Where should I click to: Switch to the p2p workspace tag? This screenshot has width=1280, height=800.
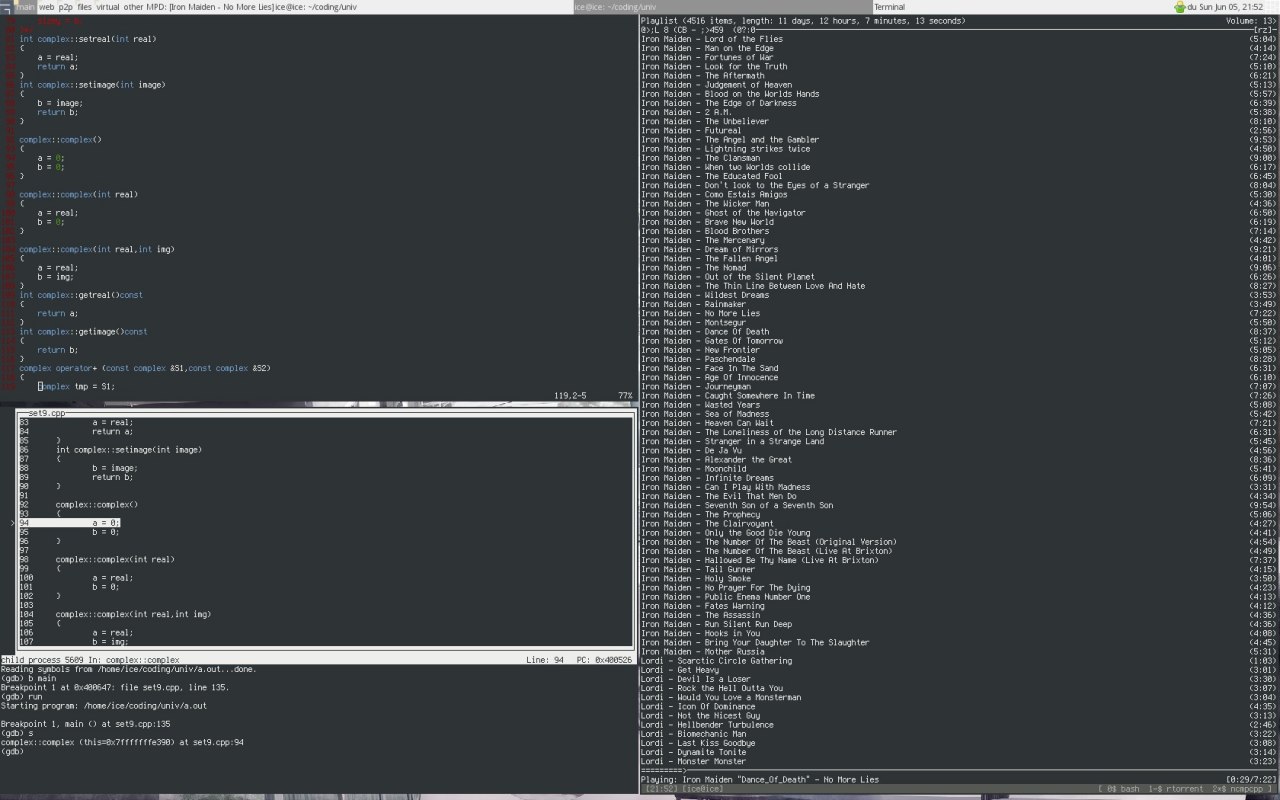point(65,7)
